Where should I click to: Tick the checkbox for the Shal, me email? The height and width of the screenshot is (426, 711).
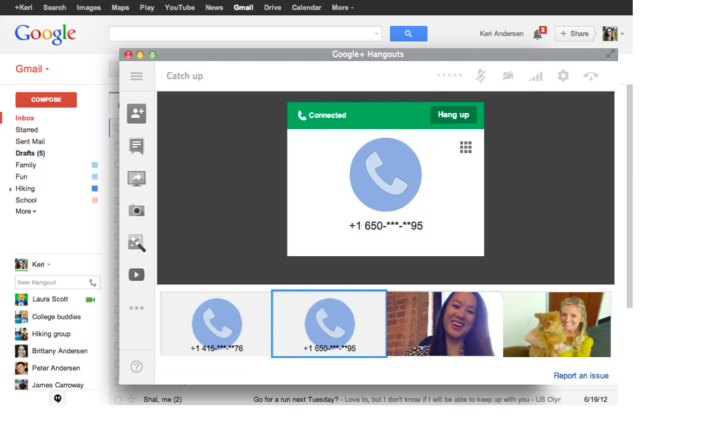tap(118, 400)
